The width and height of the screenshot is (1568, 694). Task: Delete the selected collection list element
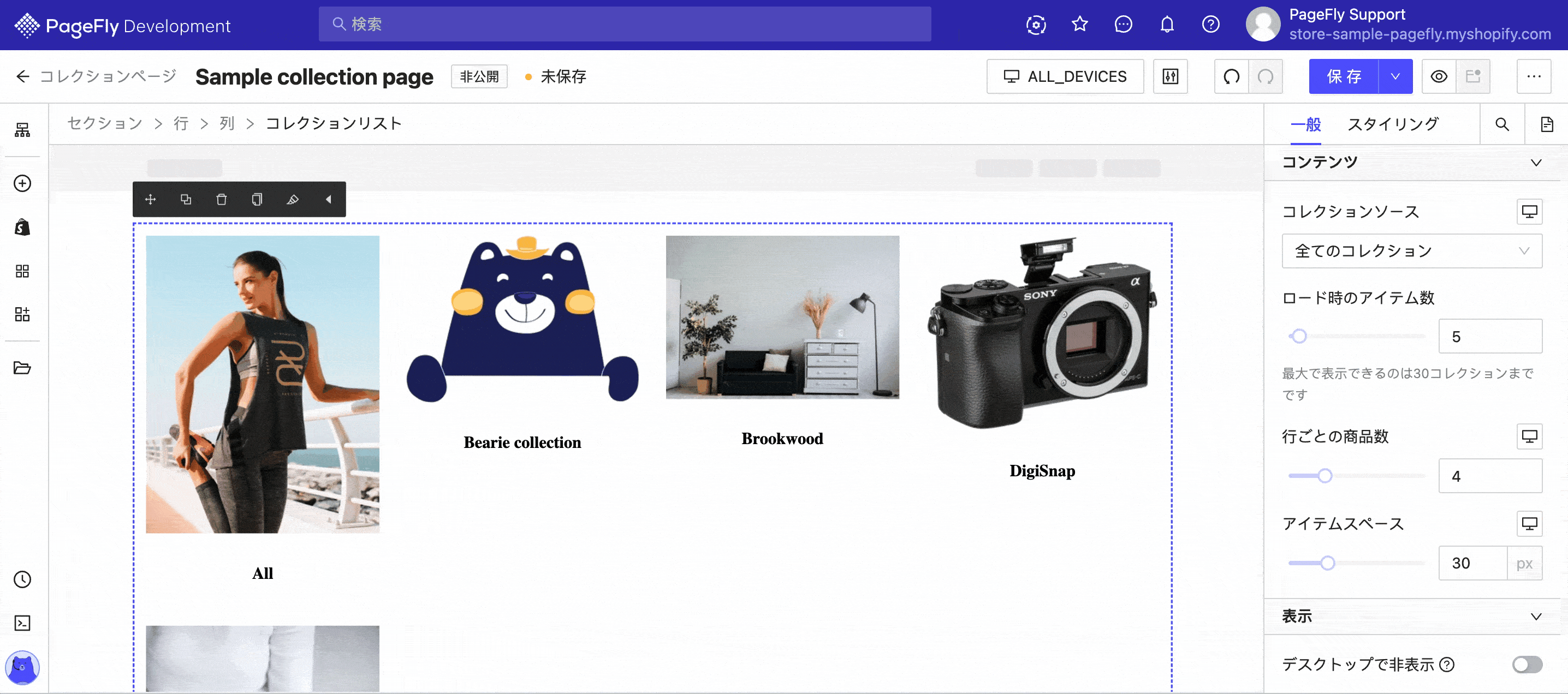pos(222,200)
